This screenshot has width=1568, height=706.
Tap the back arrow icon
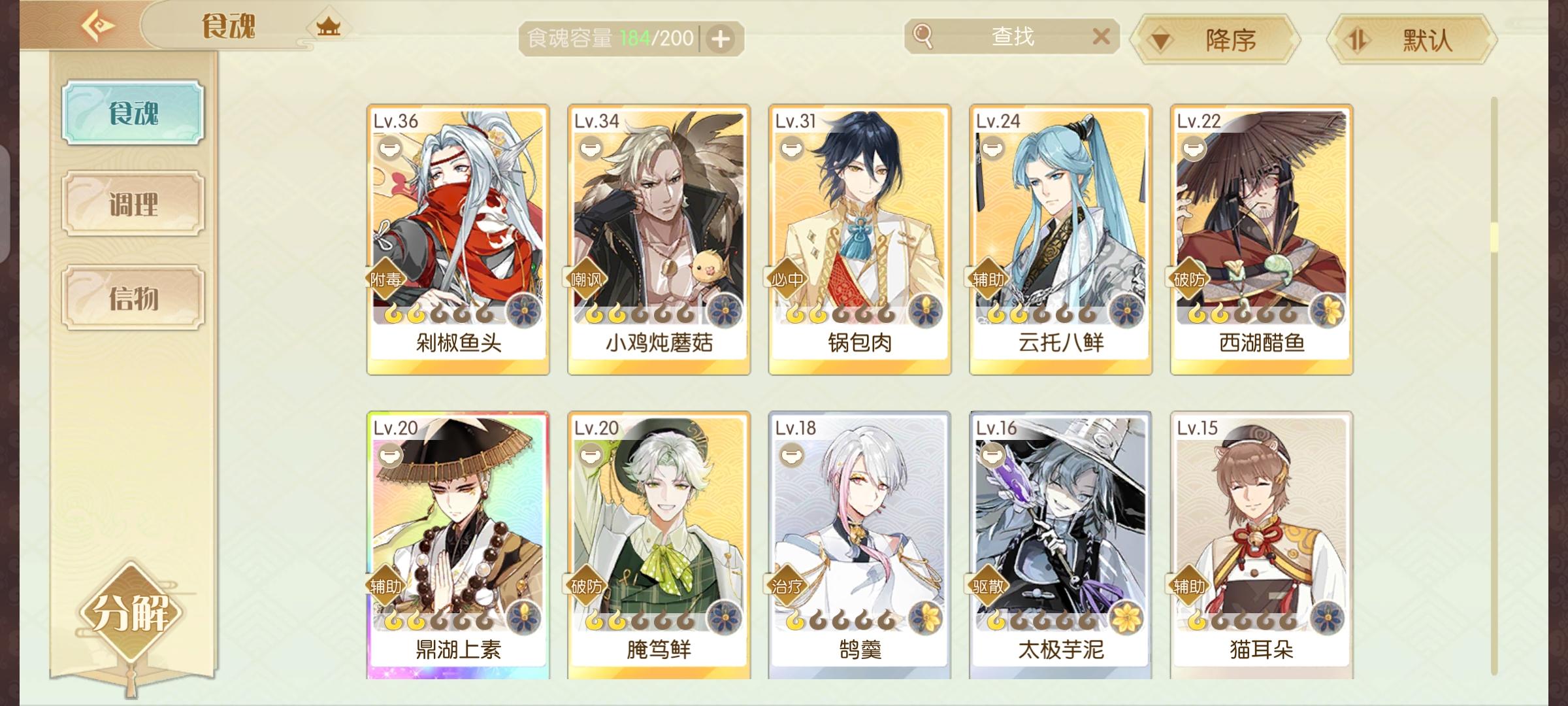point(98,26)
